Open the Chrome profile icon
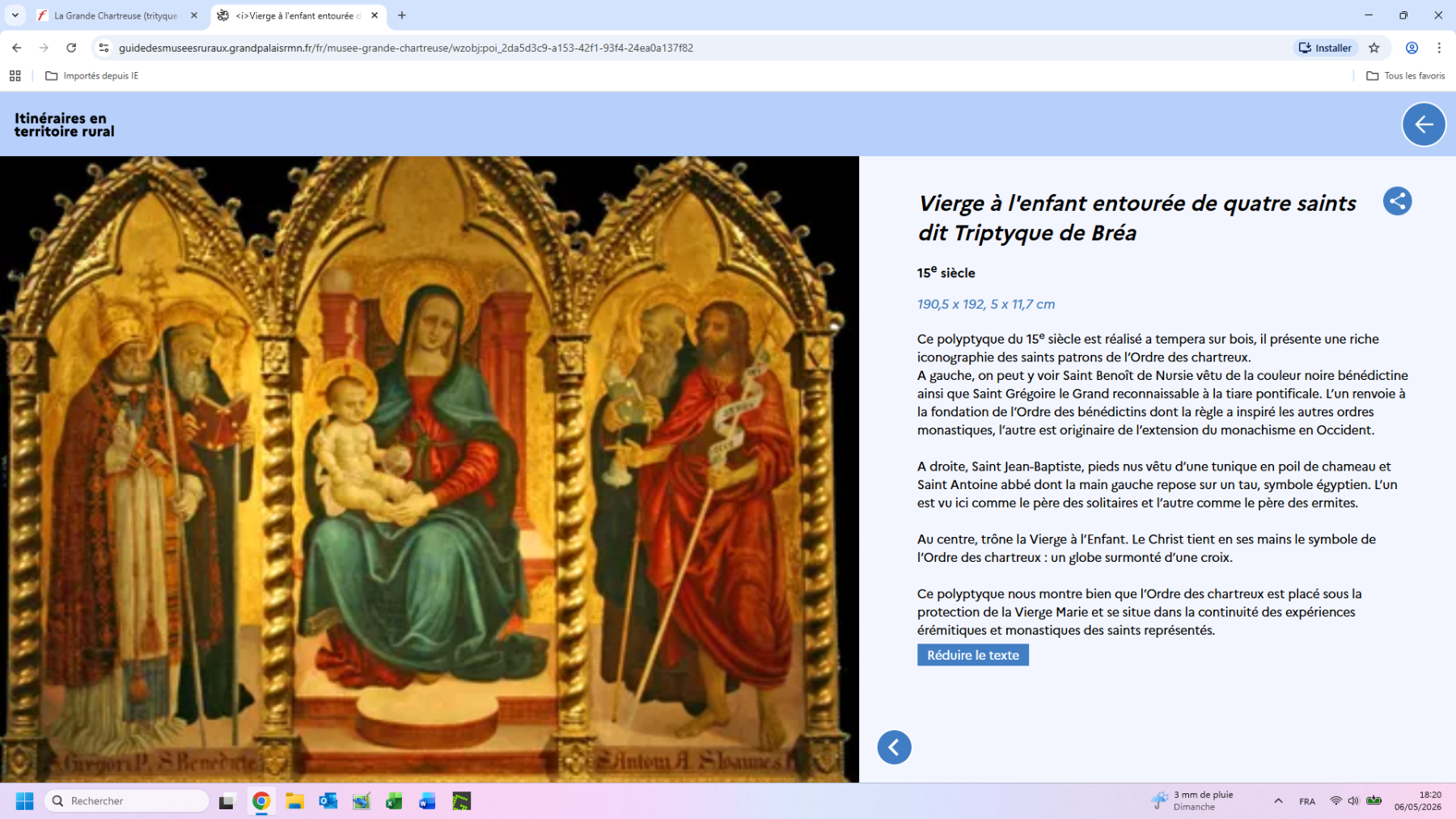 (1412, 48)
